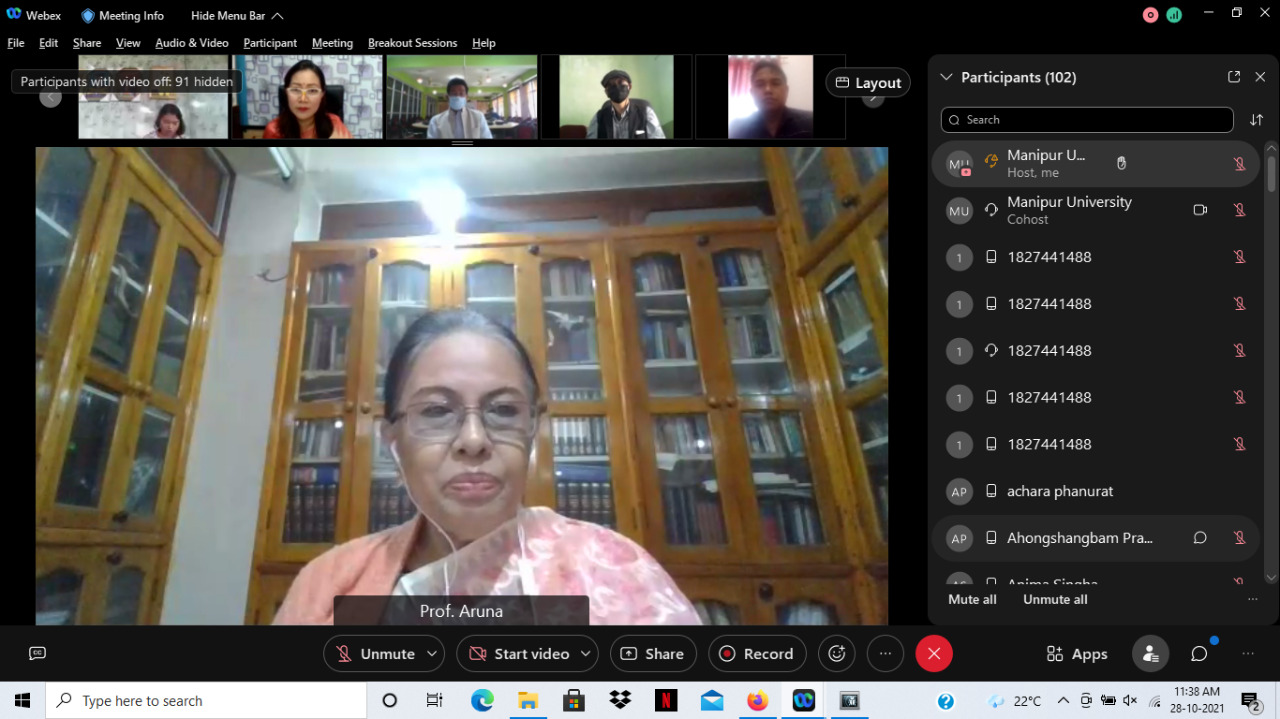Viewport: 1280px width, 719px height.
Task: Click the sort participants icon
Action: click(1256, 120)
